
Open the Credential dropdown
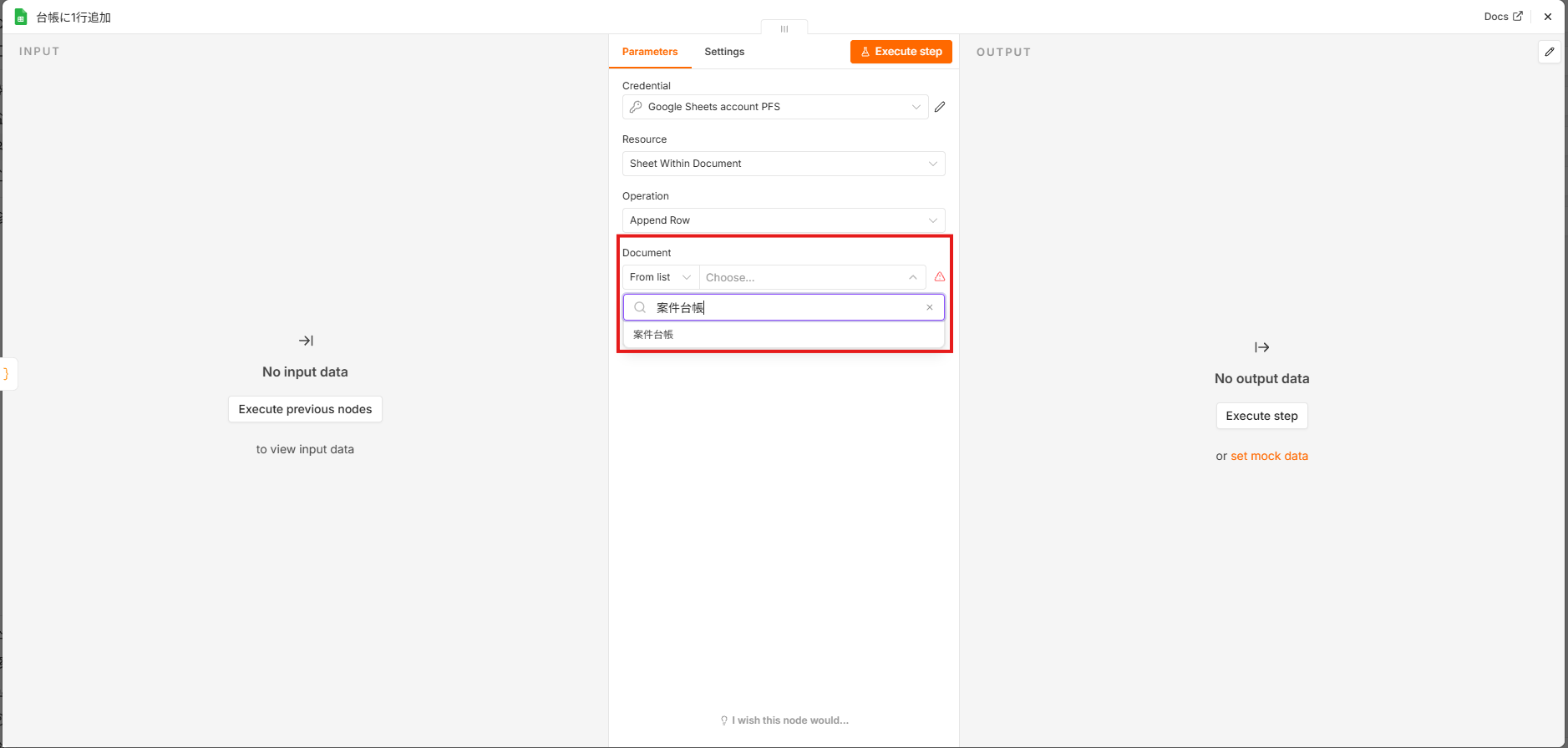coord(775,107)
